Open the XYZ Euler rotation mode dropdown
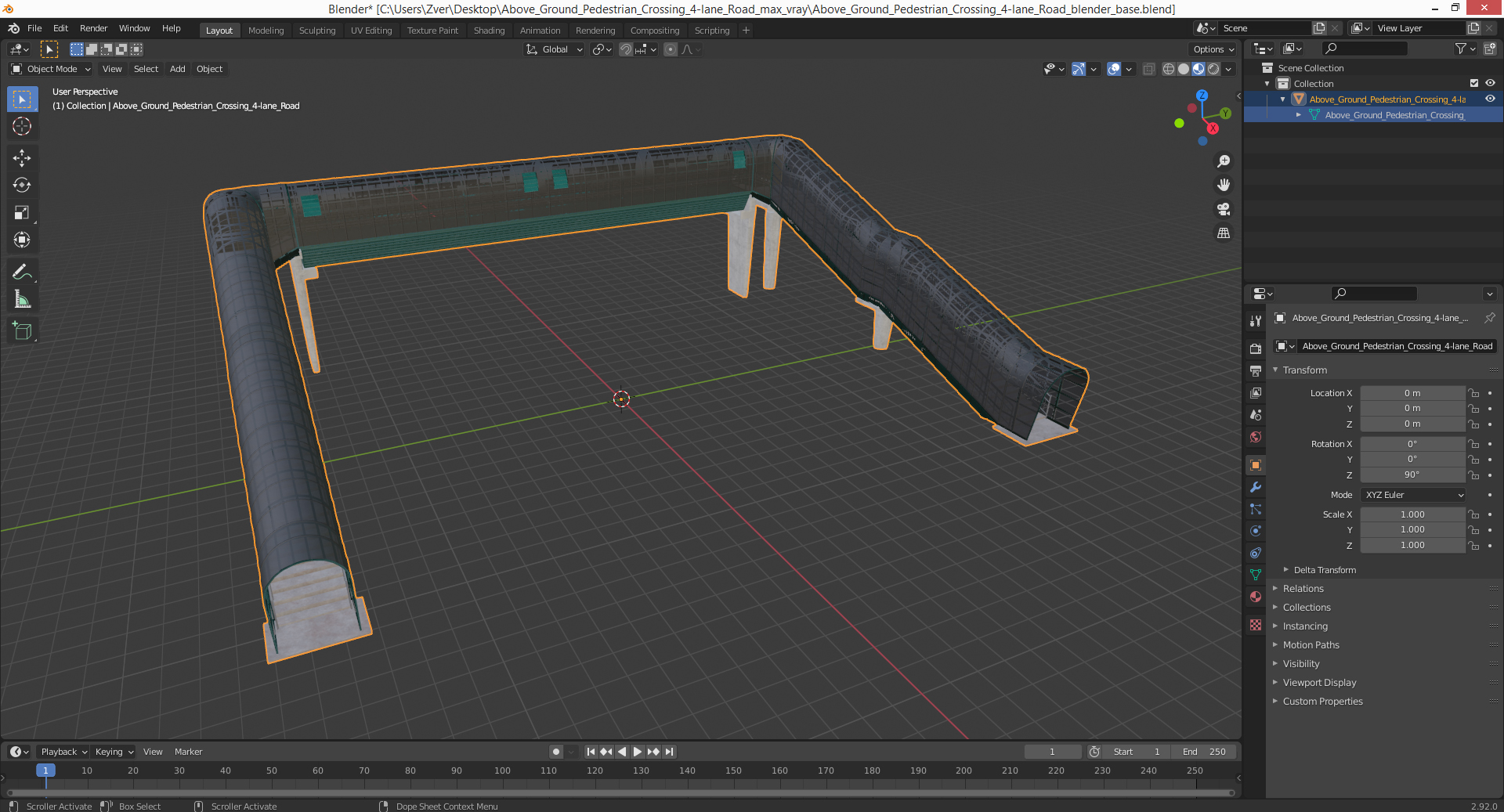 tap(1413, 495)
